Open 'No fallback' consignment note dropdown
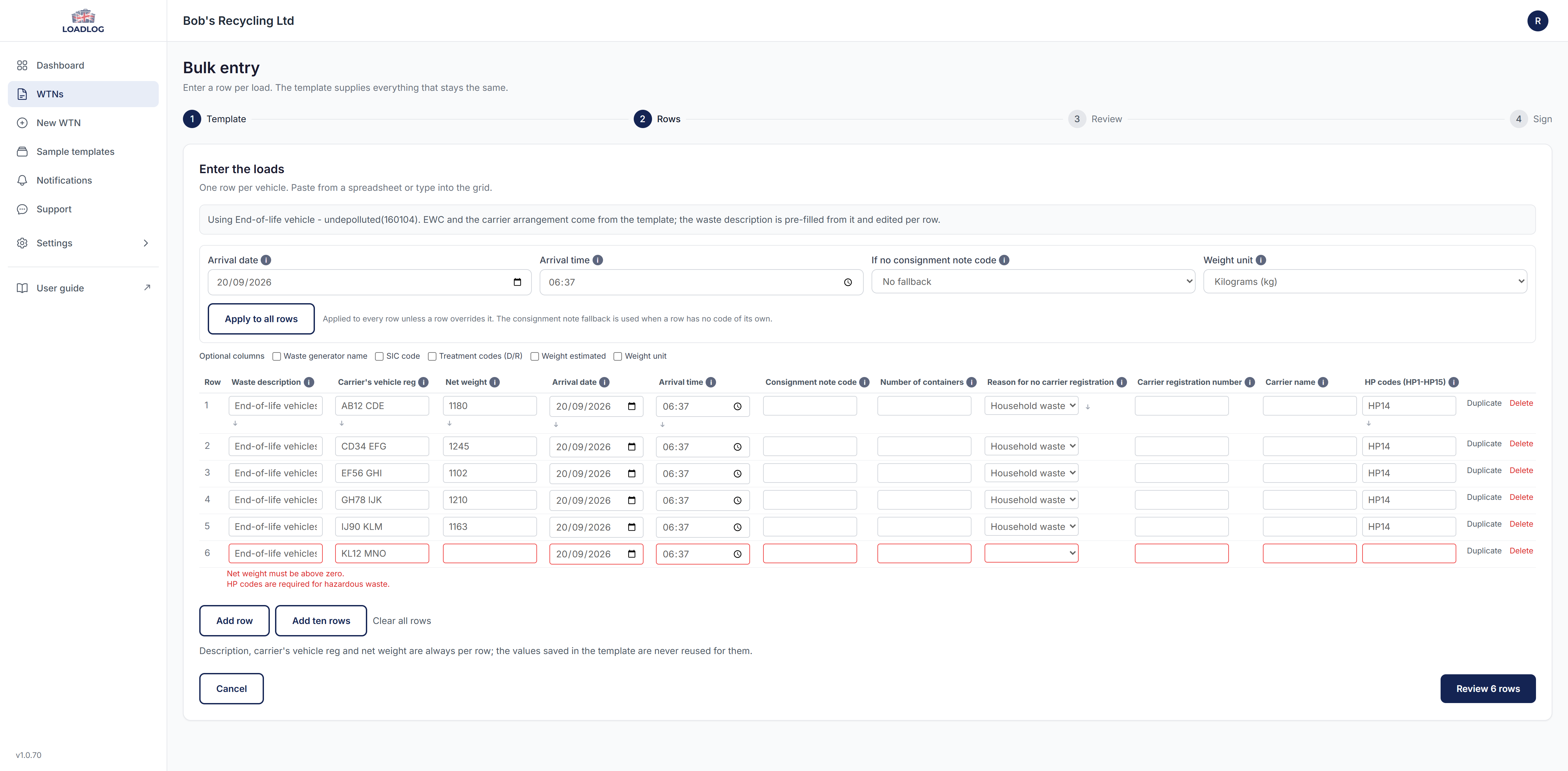 (1033, 282)
